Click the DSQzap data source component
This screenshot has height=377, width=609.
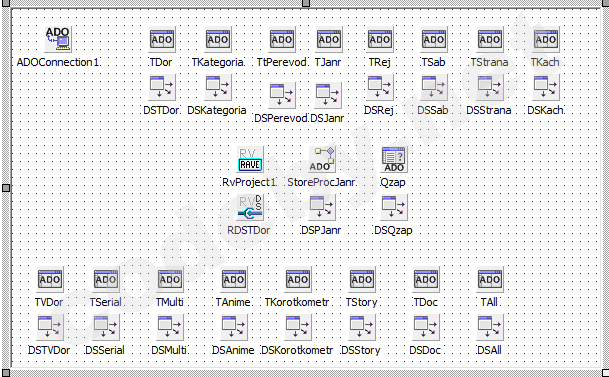394,207
